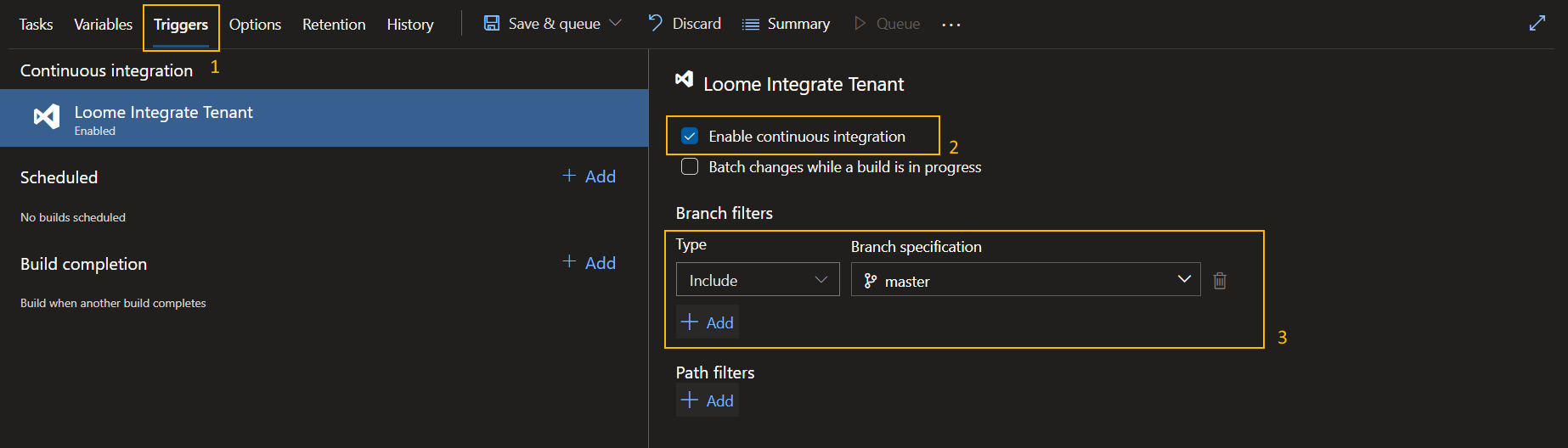Click the Discard undo arrow icon

tap(655, 23)
